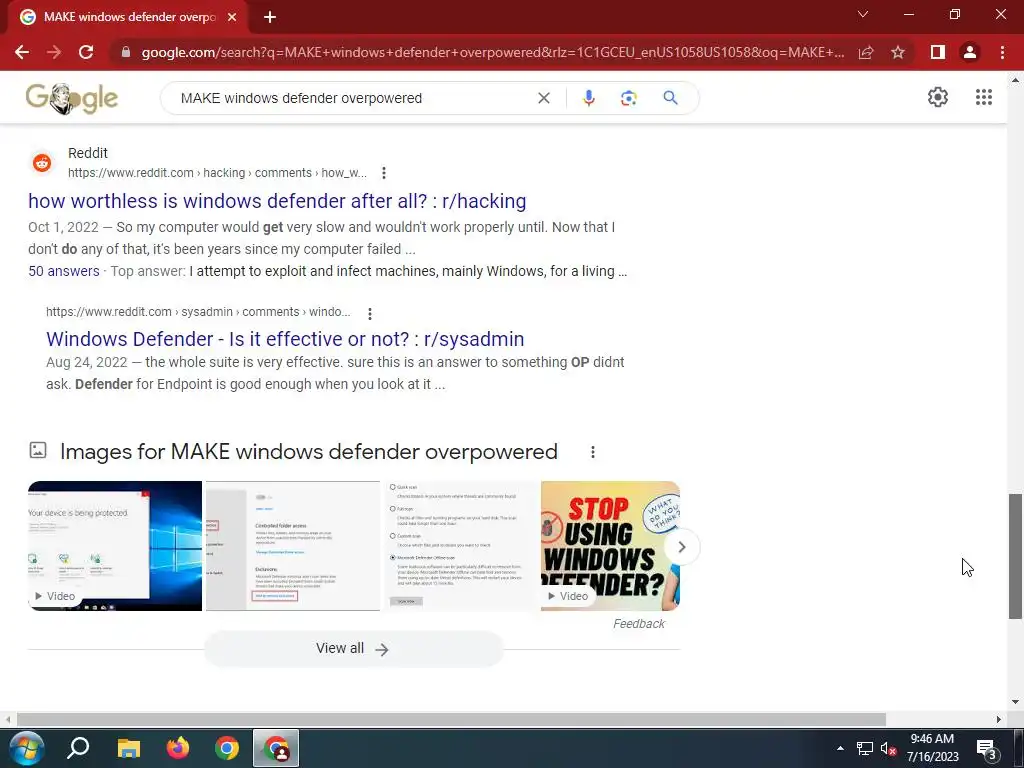The image size is (1024, 768).
Task: Open the Reddit favicon result
Action: tap(42, 163)
